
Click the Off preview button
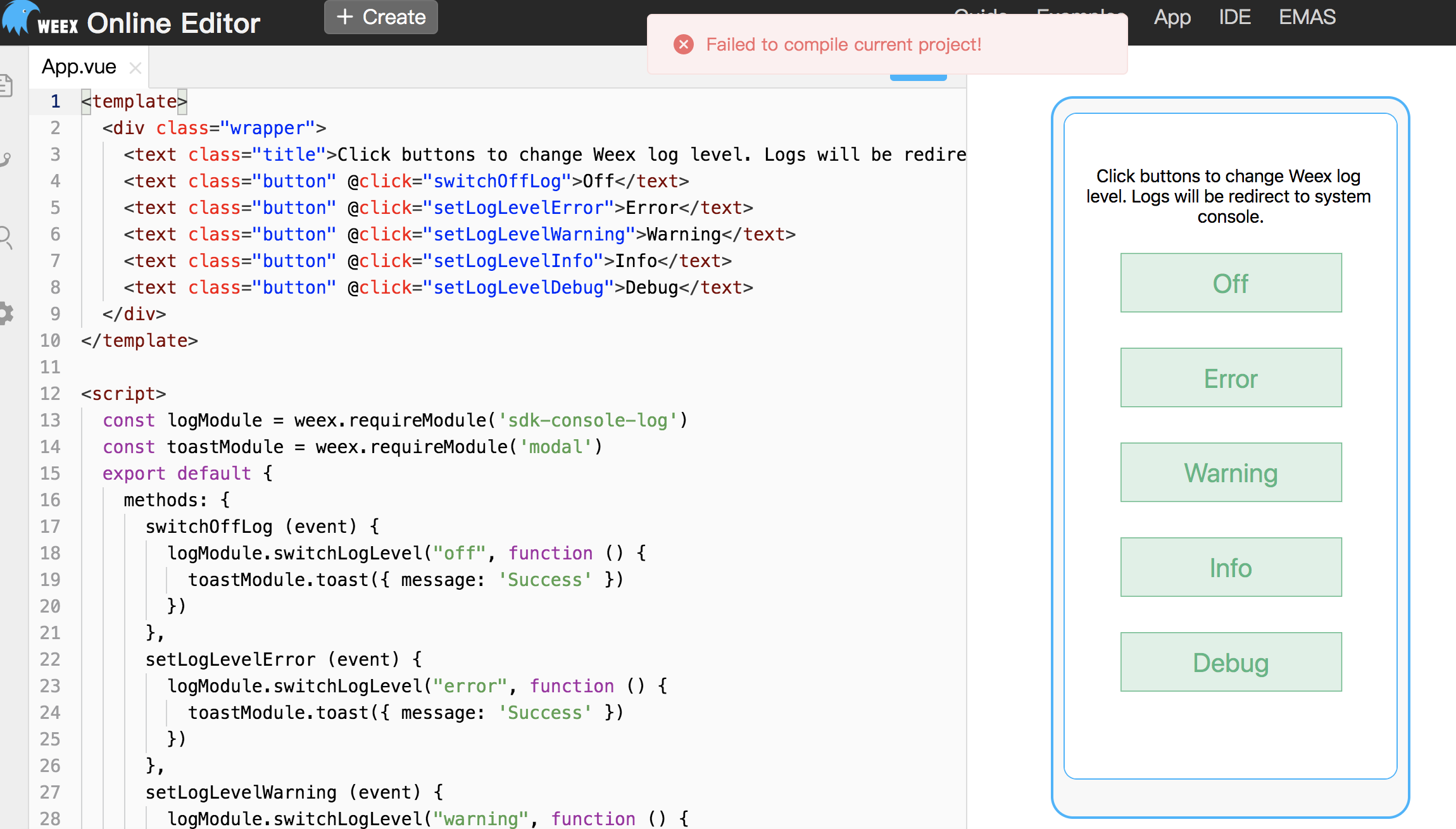1231,283
